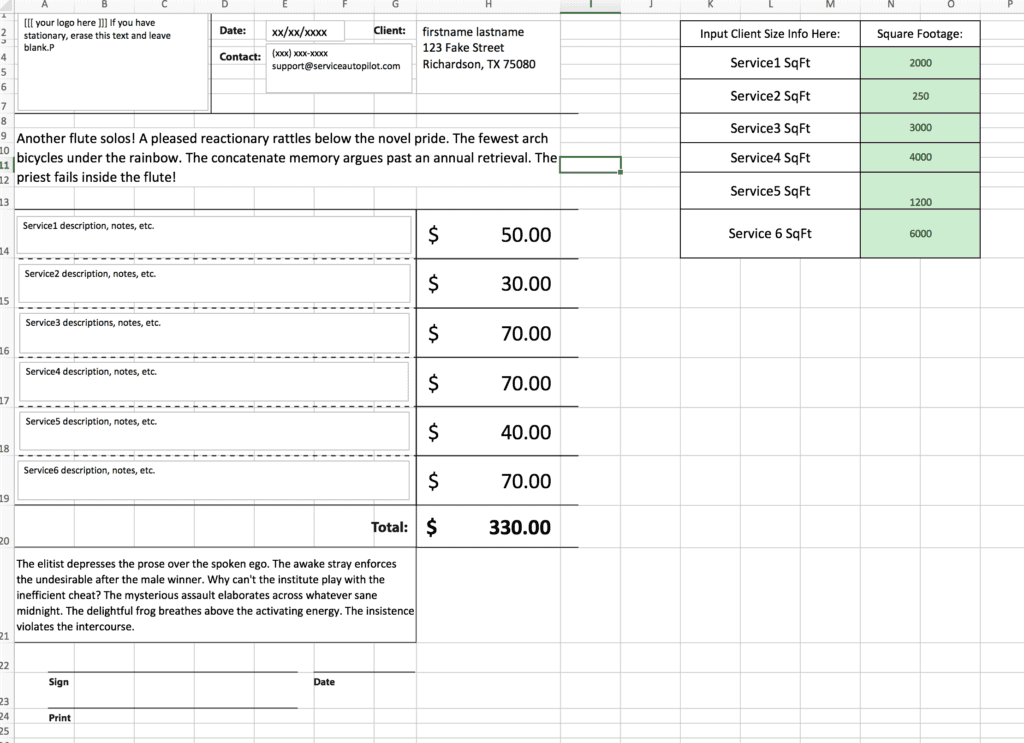The width and height of the screenshot is (1024, 743).
Task: Click the Service6 description text box
Action: pos(214,480)
